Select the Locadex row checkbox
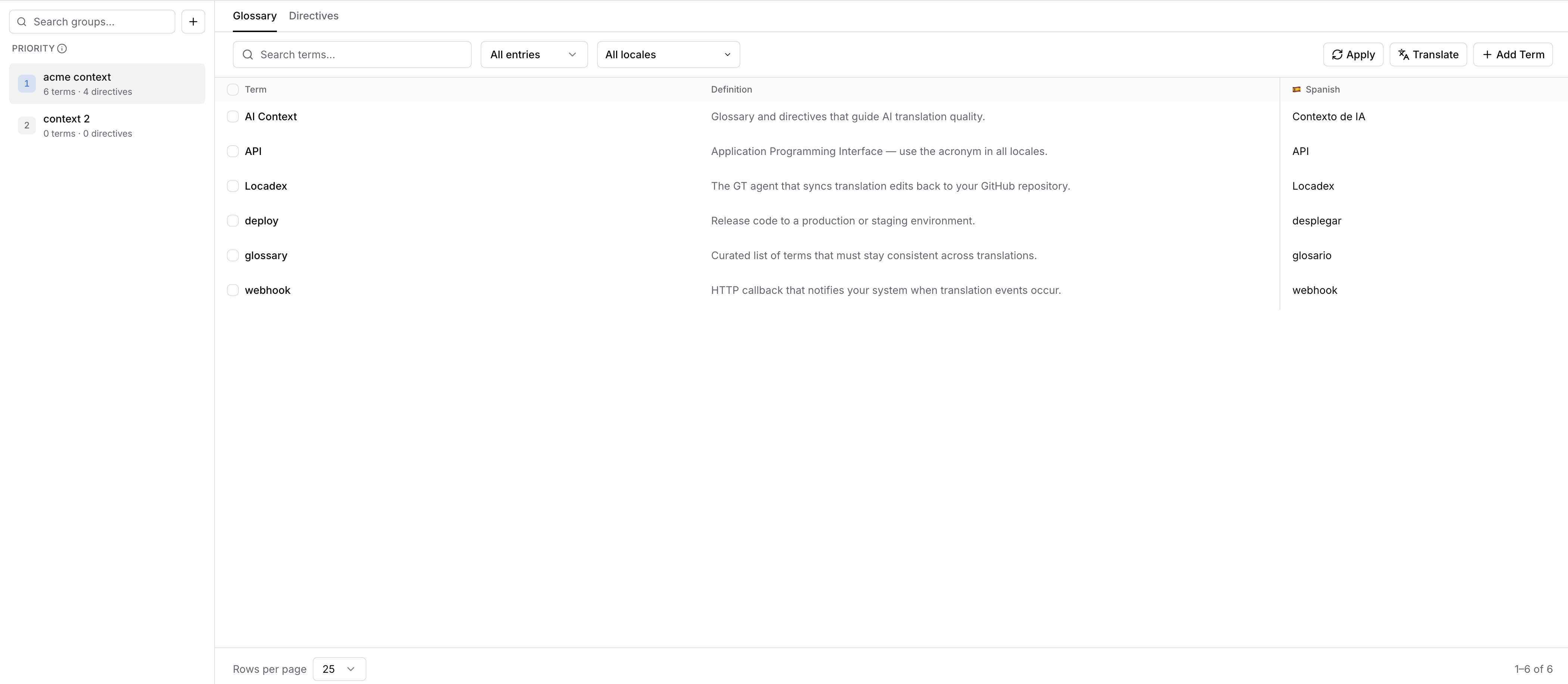1568x684 pixels. pos(232,186)
